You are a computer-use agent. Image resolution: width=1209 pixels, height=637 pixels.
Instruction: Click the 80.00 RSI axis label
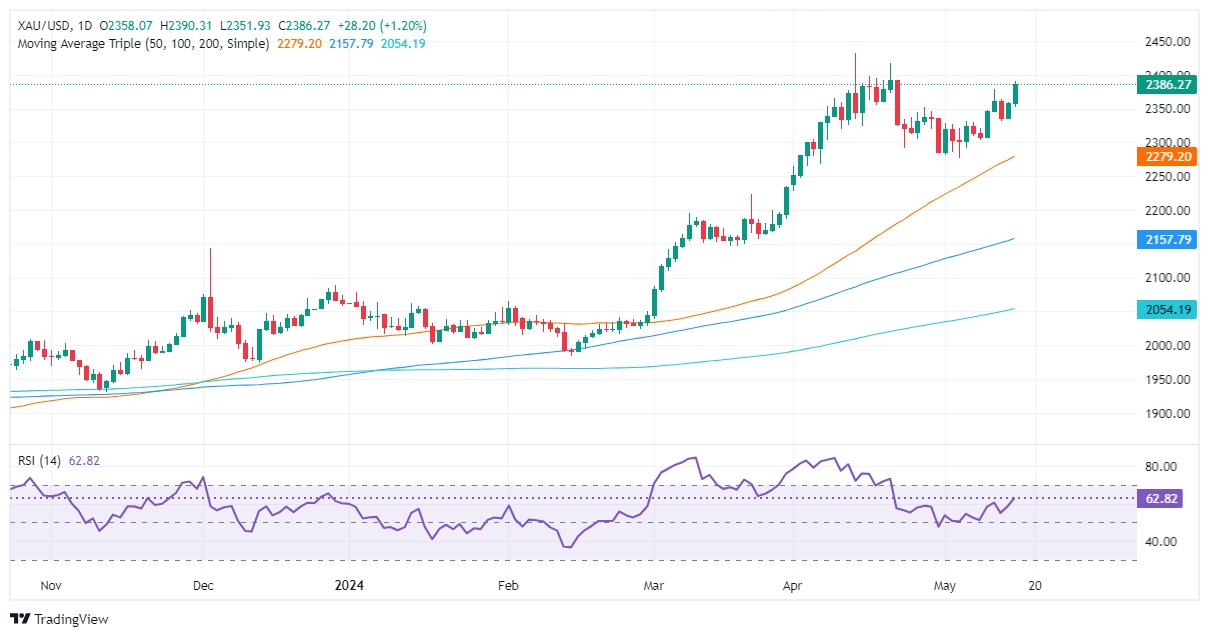tap(1162, 467)
